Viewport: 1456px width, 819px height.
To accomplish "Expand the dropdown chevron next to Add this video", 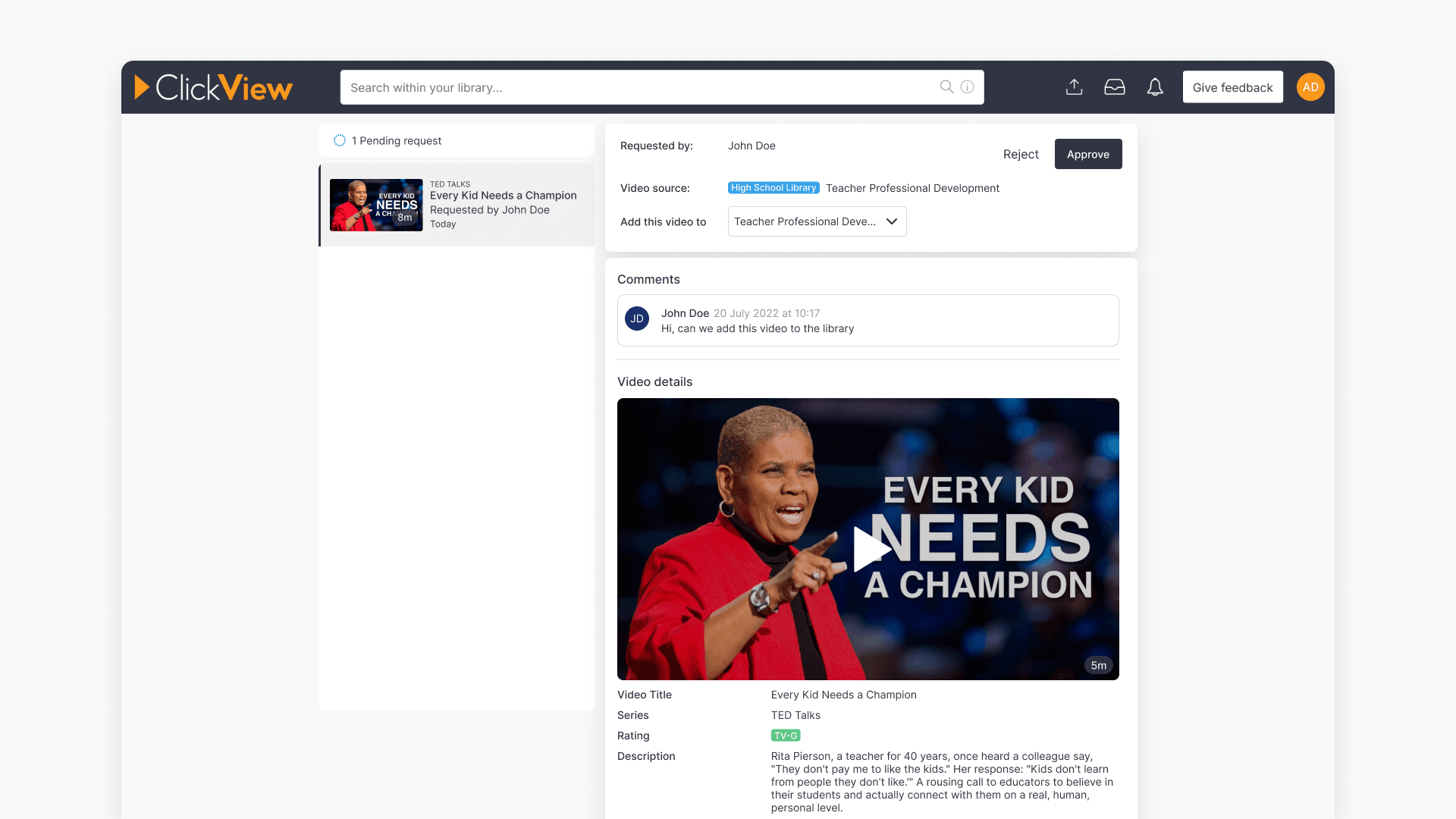I will tap(892, 221).
